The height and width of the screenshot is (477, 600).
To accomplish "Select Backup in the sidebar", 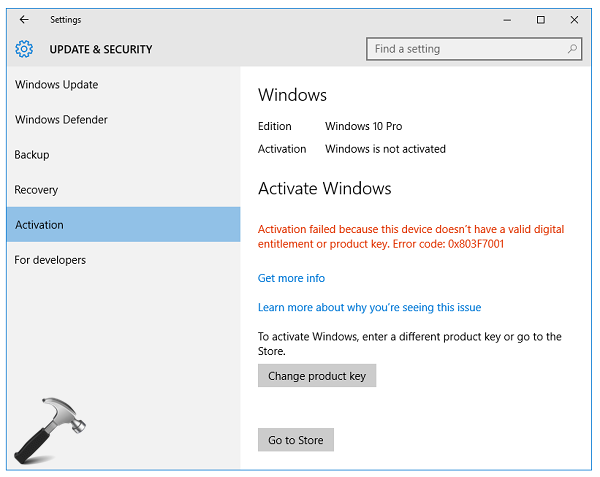I will (x=123, y=155).
